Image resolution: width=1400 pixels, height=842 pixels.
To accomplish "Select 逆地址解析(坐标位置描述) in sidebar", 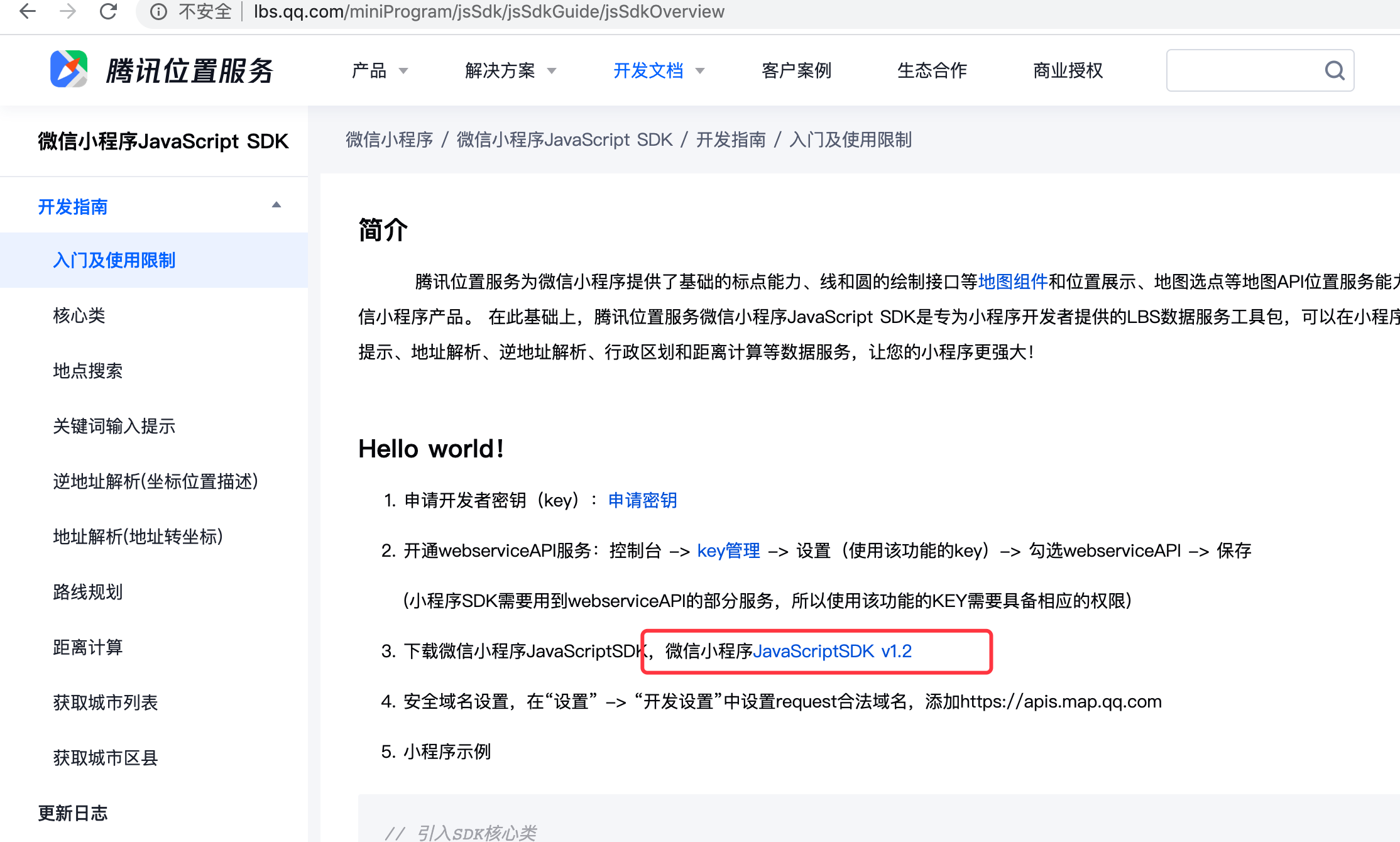I will pyautogui.click(x=155, y=481).
